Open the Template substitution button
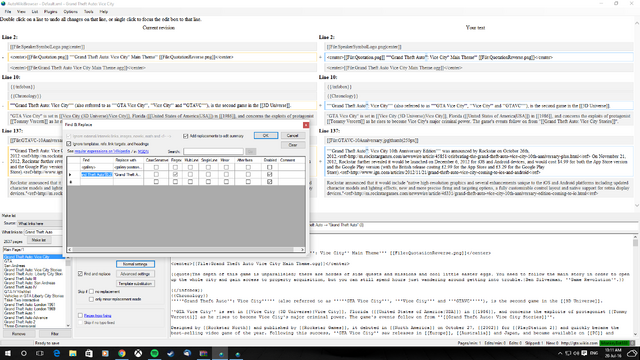640x360 pixels. pos(136,284)
